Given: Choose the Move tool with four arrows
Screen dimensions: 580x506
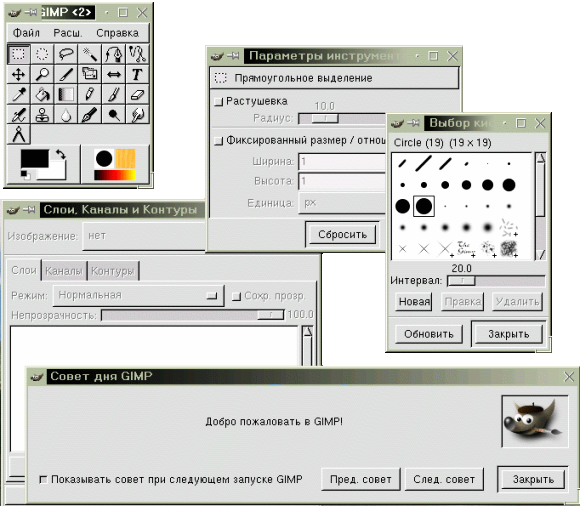Looking at the screenshot, I should point(18,74).
